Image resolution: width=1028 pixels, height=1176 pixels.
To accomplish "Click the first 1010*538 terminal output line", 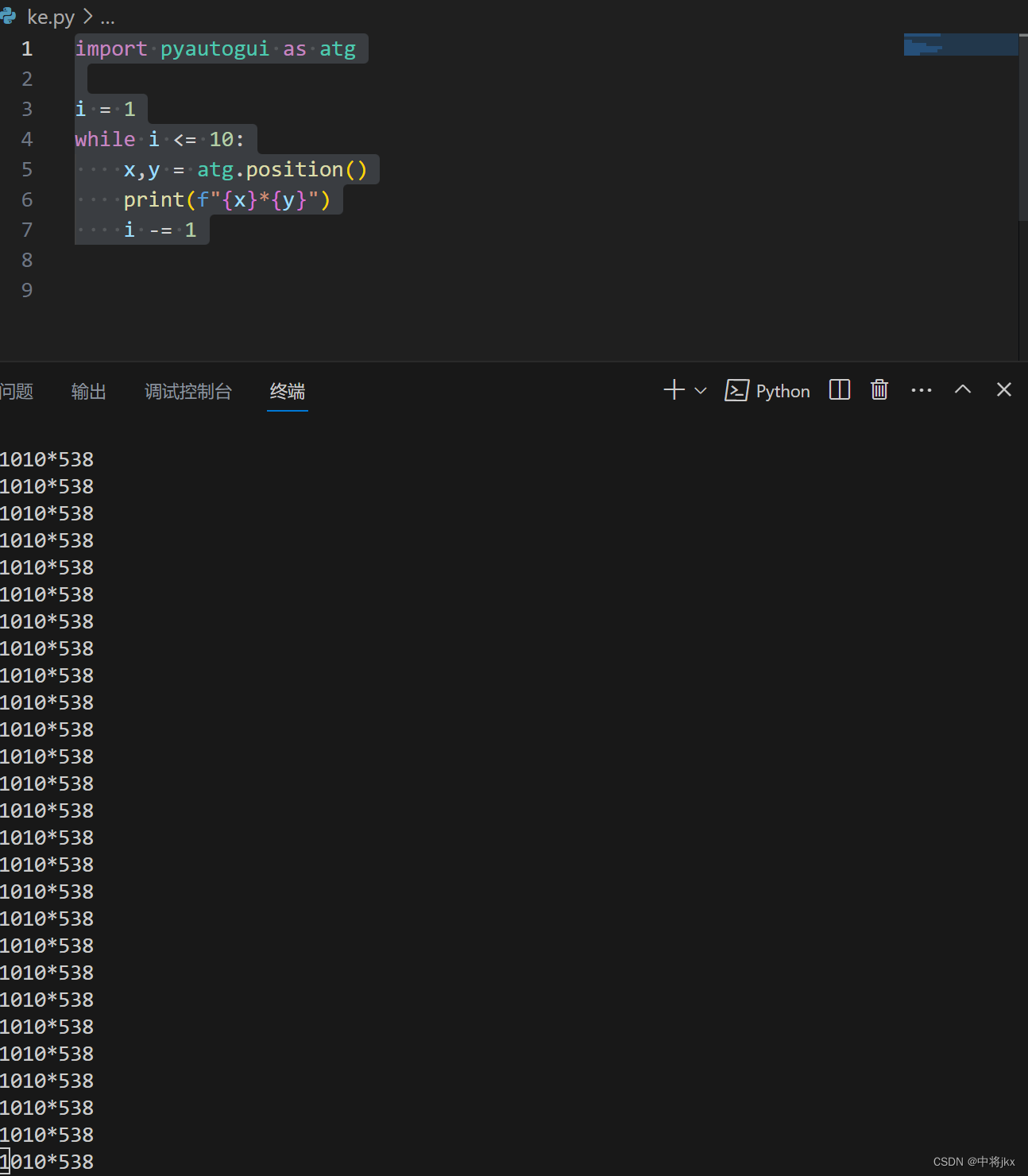I will coord(47,459).
